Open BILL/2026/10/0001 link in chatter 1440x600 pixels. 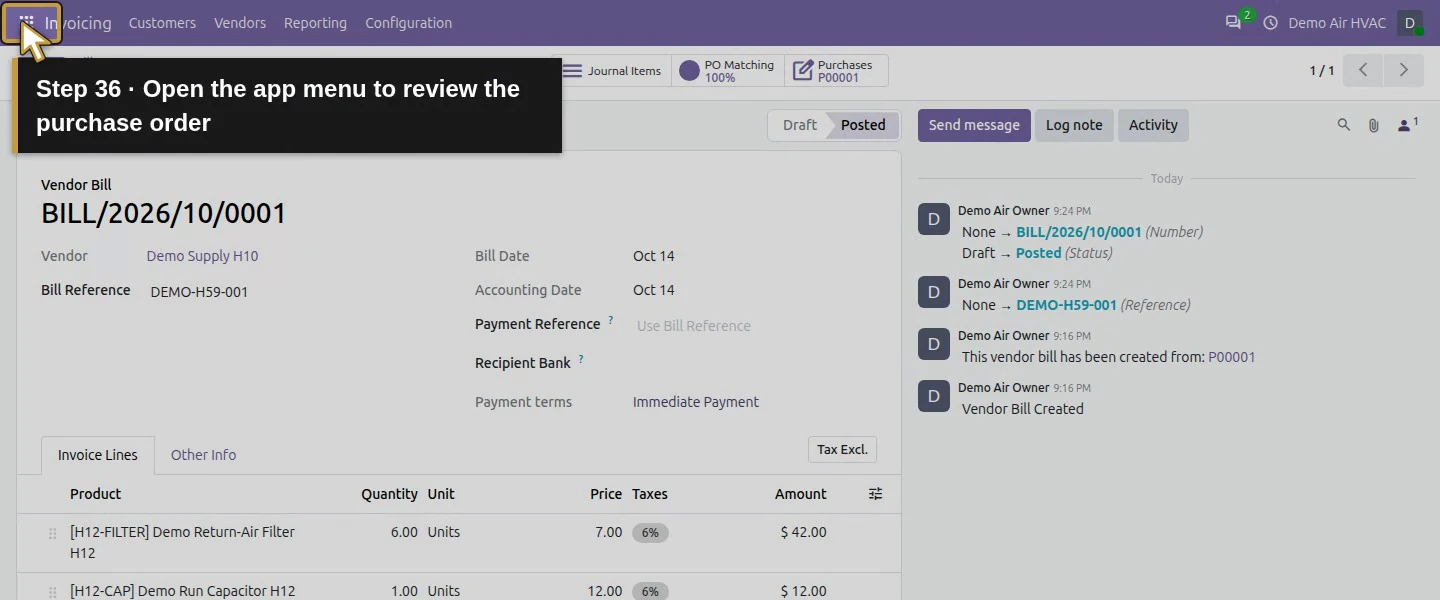click(x=1079, y=232)
